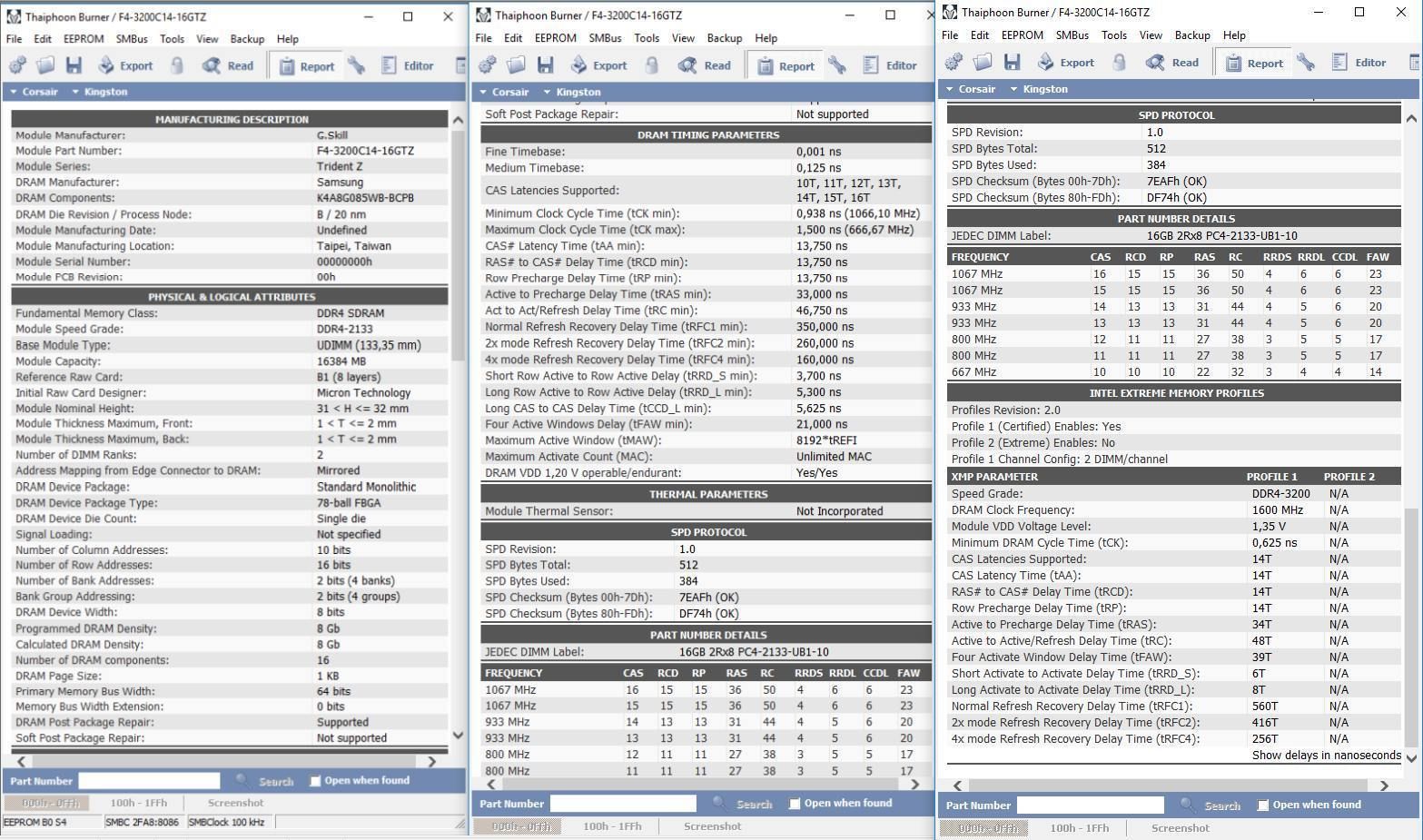
Task: Click the lock icon in middle window toolbar
Action: click(x=651, y=64)
